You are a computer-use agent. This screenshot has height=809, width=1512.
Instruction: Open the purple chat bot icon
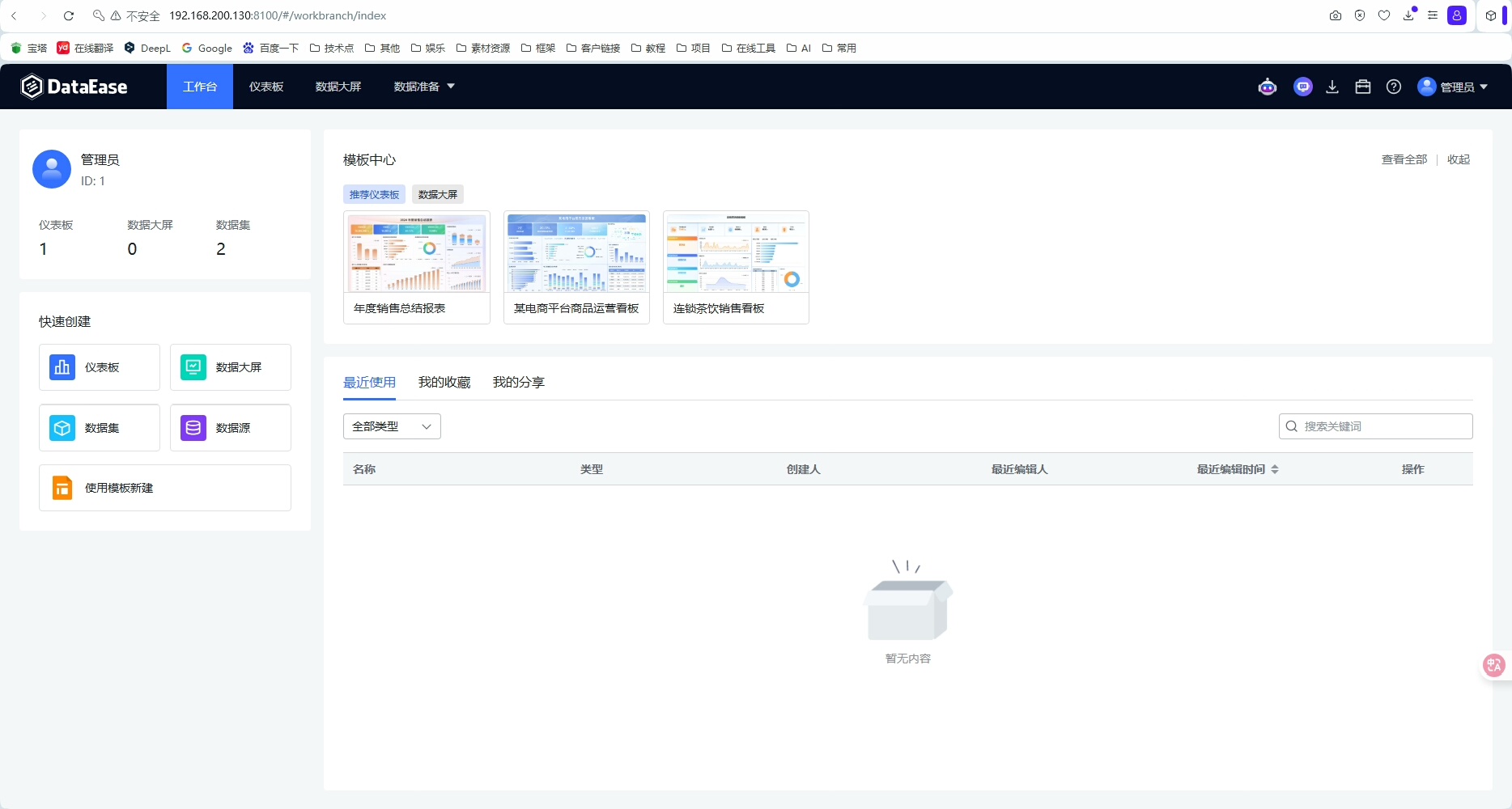click(x=1303, y=87)
